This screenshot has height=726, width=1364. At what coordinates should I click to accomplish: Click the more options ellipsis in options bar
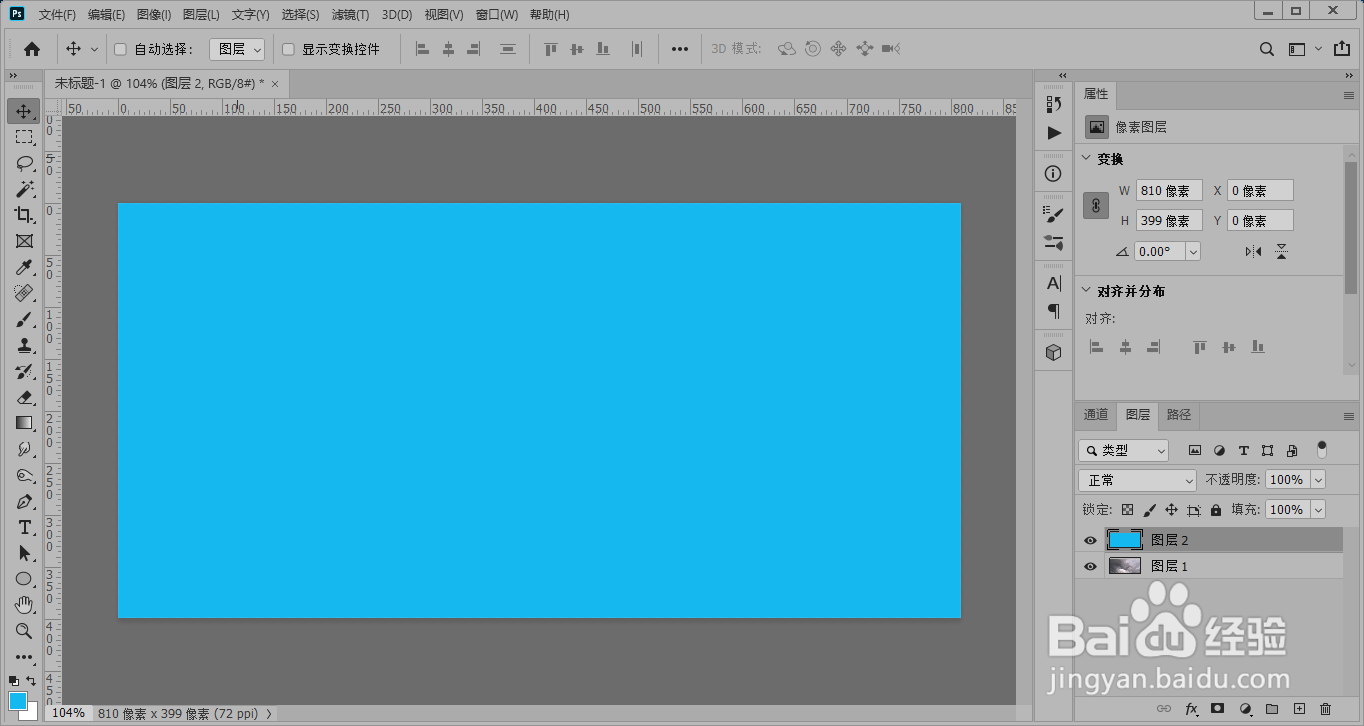point(680,49)
